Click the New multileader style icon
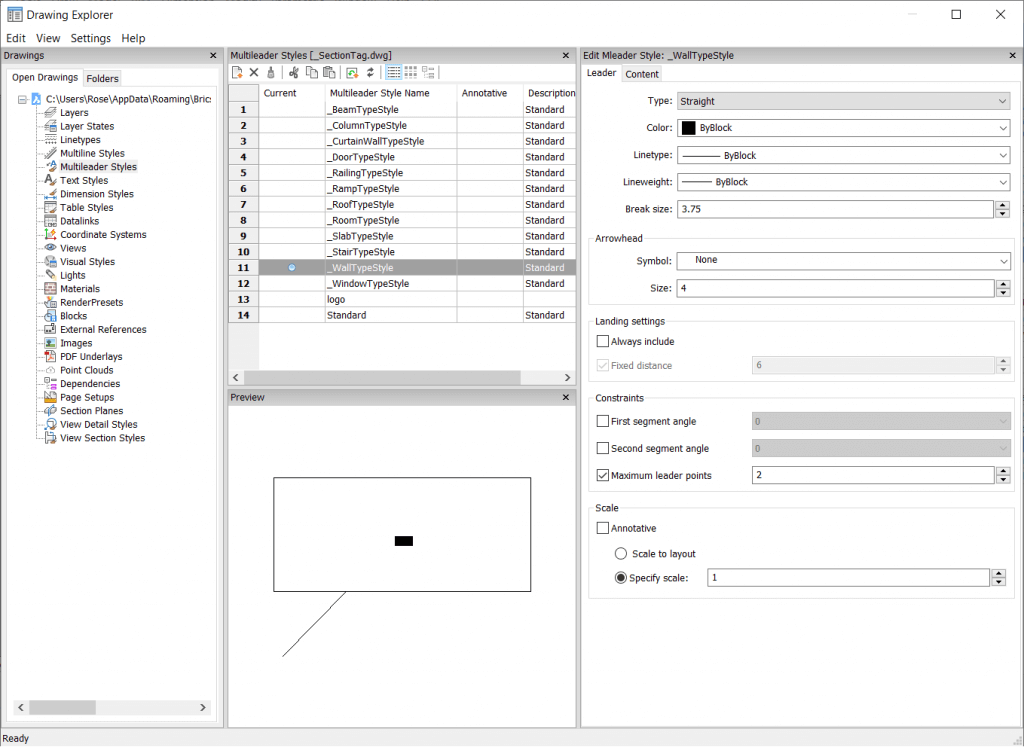This screenshot has width=1024, height=747. click(238, 72)
